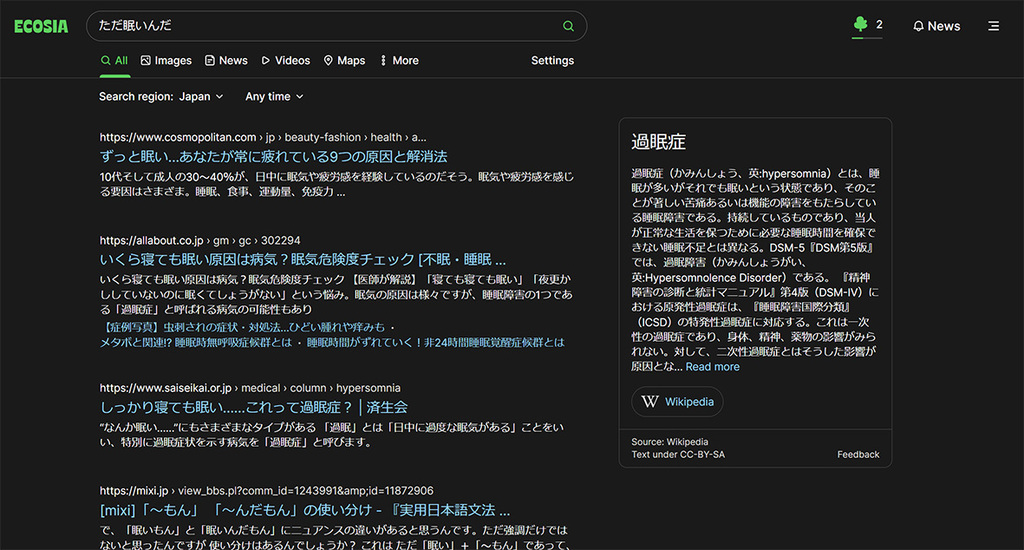Select the News search tab
The width and height of the screenshot is (1024, 550).
coord(226,60)
